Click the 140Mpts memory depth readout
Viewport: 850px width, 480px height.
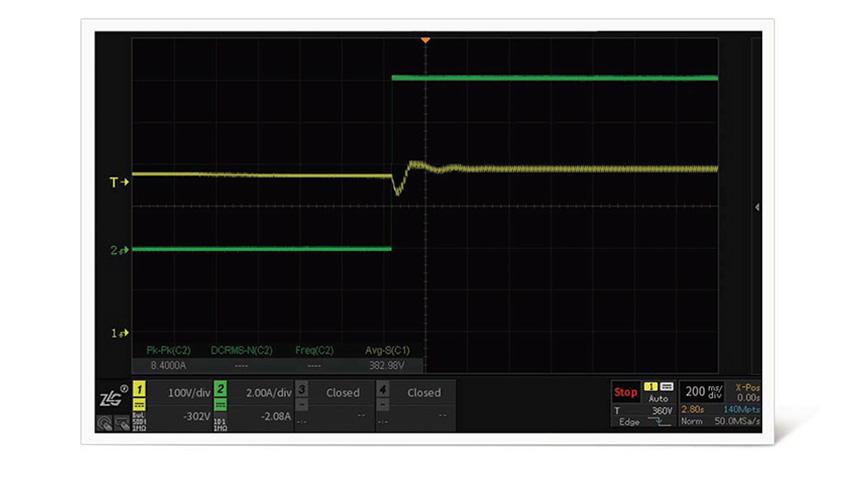741,409
